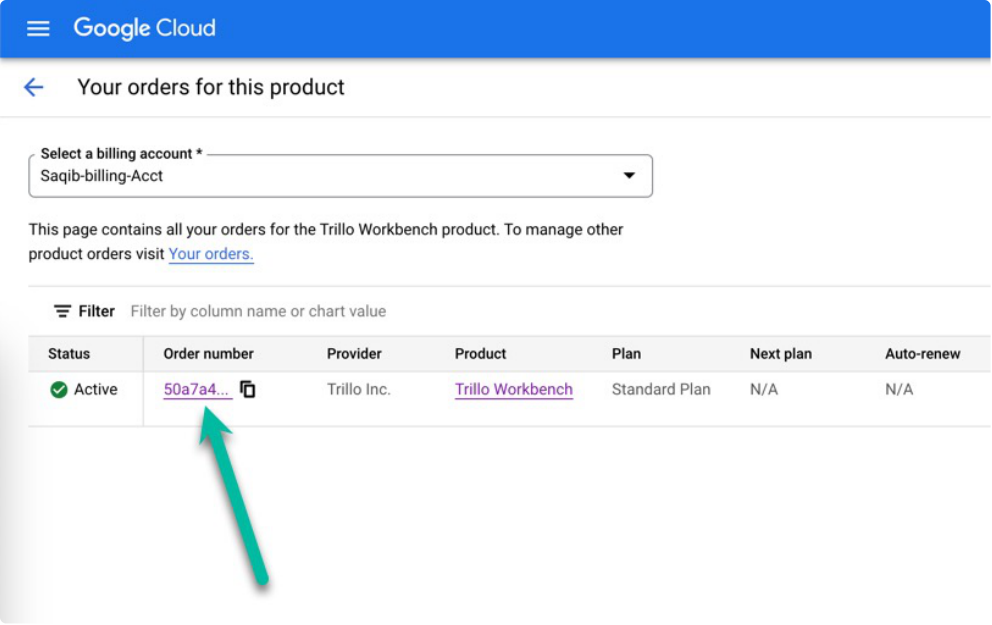Click the filter by column name input

tap(258, 311)
